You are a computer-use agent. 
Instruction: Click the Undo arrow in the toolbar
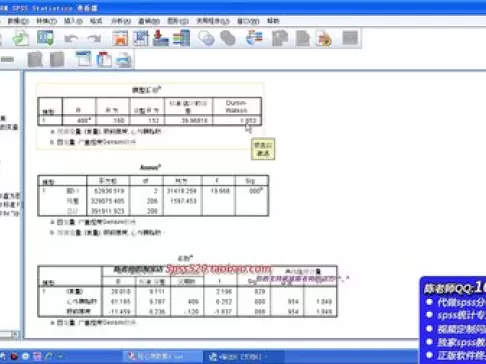tap(71, 39)
